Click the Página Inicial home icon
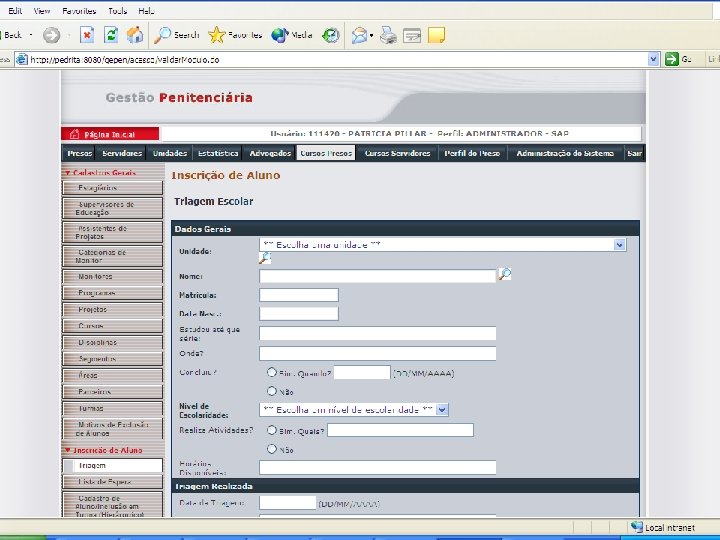Viewport: 720px width, 540px height. tap(74, 135)
